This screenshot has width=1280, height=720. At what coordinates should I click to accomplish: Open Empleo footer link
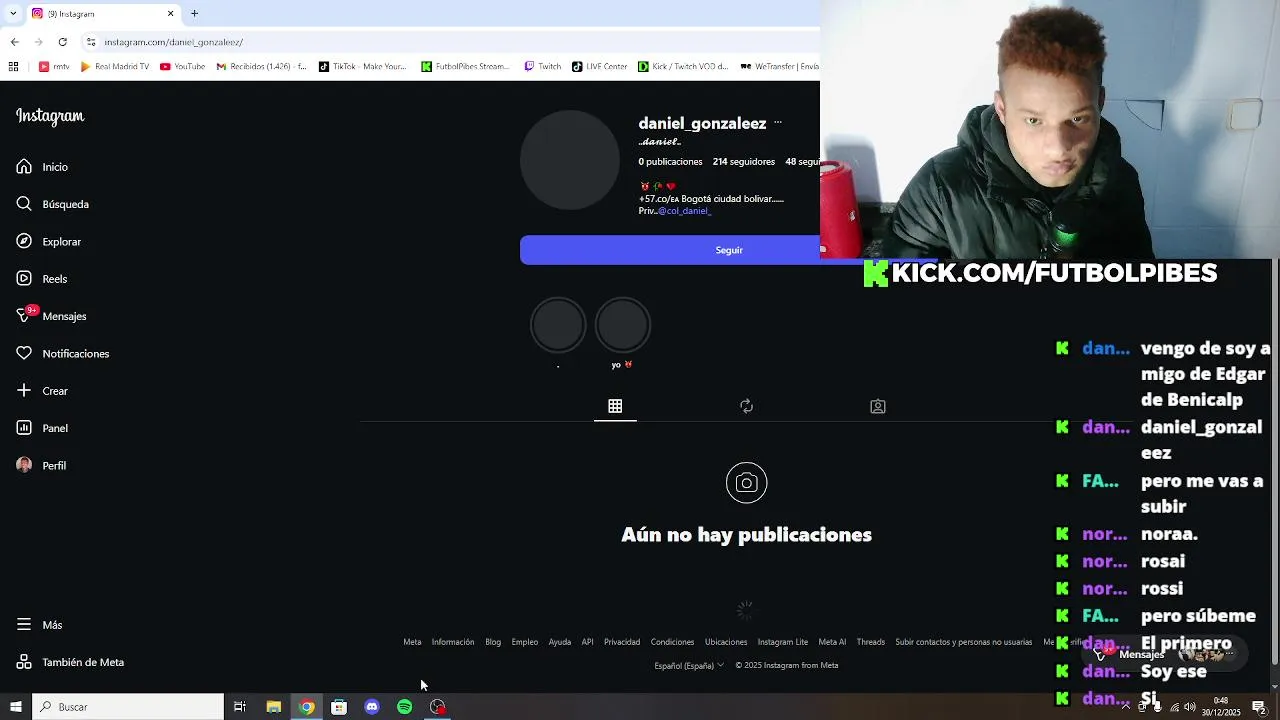click(525, 642)
